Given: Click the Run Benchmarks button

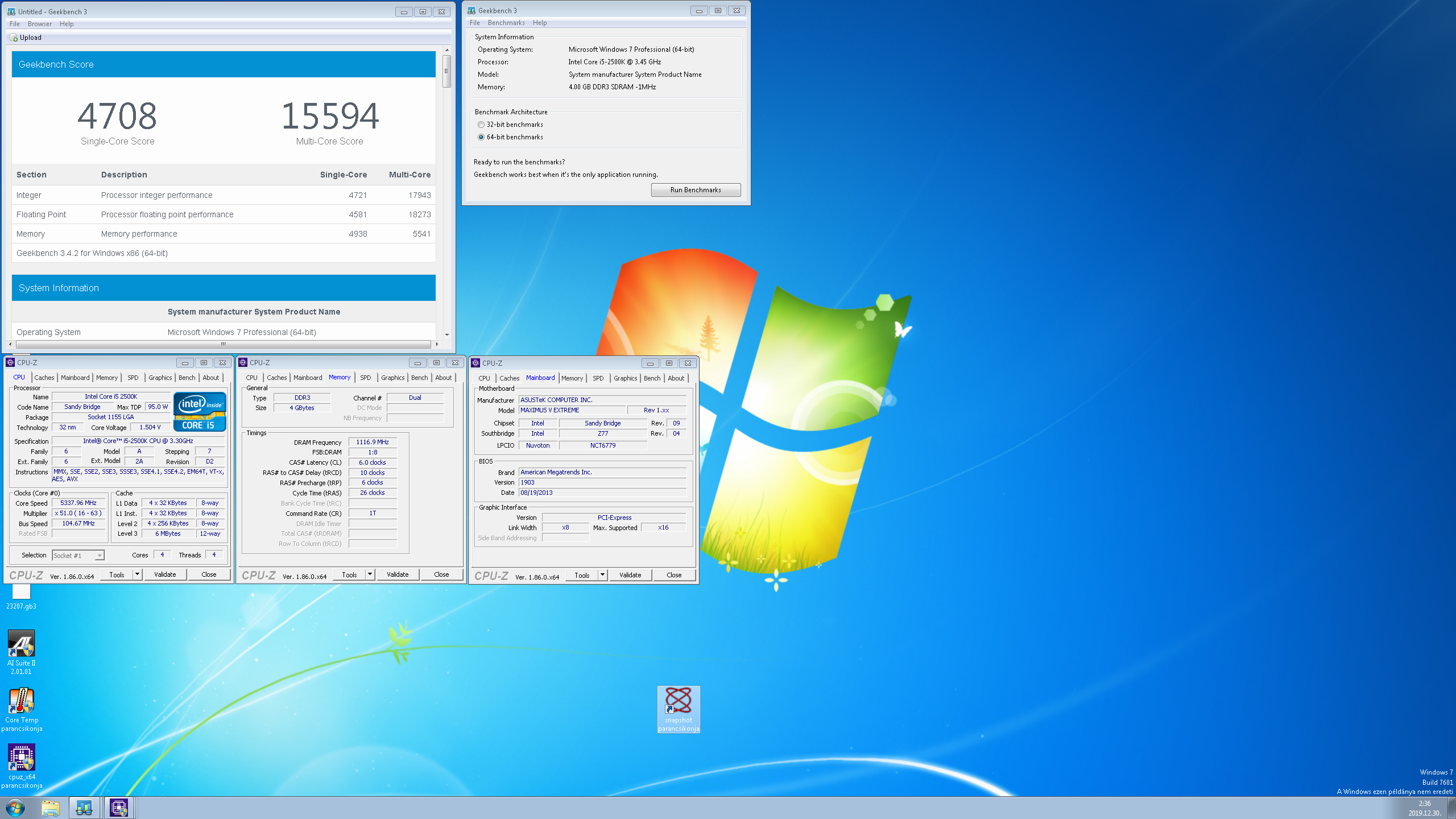Looking at the screenshot, I should pos(696,190).
